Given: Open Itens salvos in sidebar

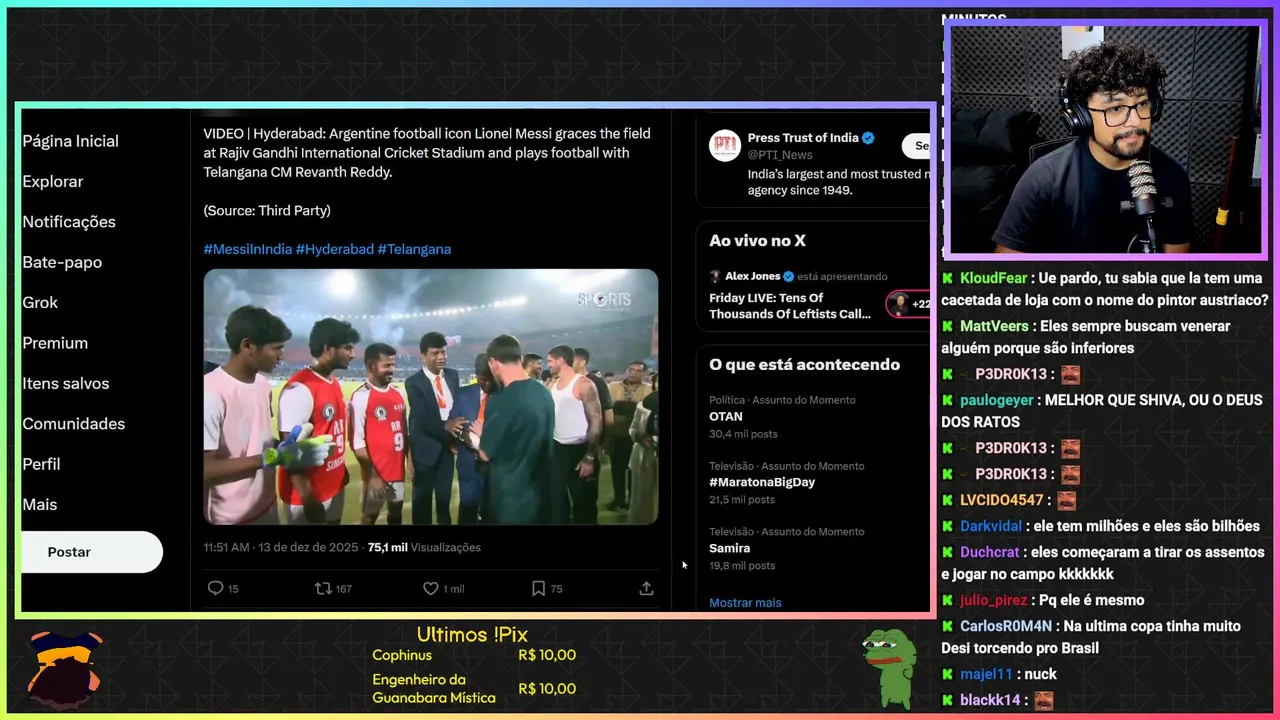Looking at the screenshot, I should pos(66,384).
